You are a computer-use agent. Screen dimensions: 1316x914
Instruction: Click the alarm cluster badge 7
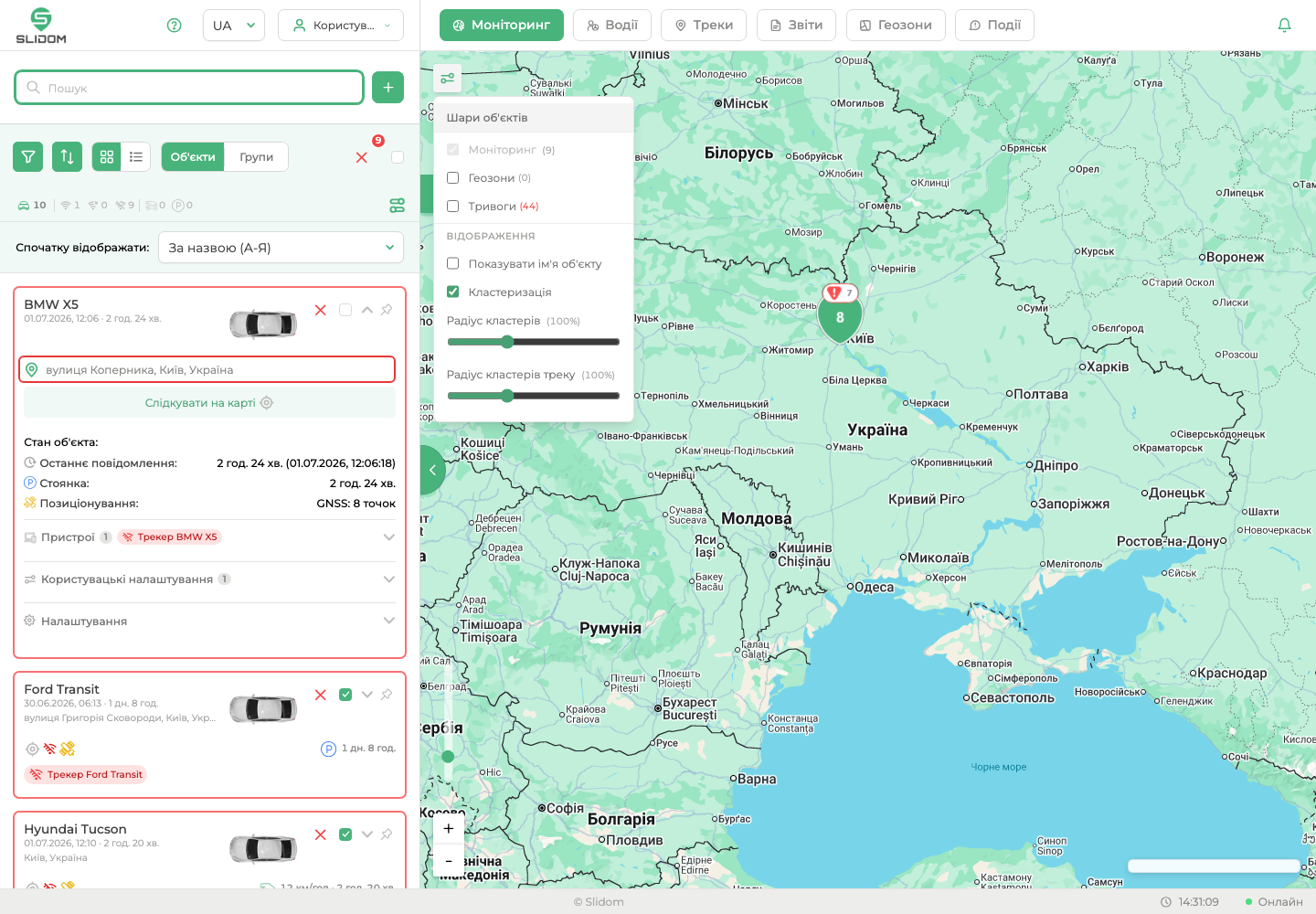pyautogui.click(x=840, y=292)
